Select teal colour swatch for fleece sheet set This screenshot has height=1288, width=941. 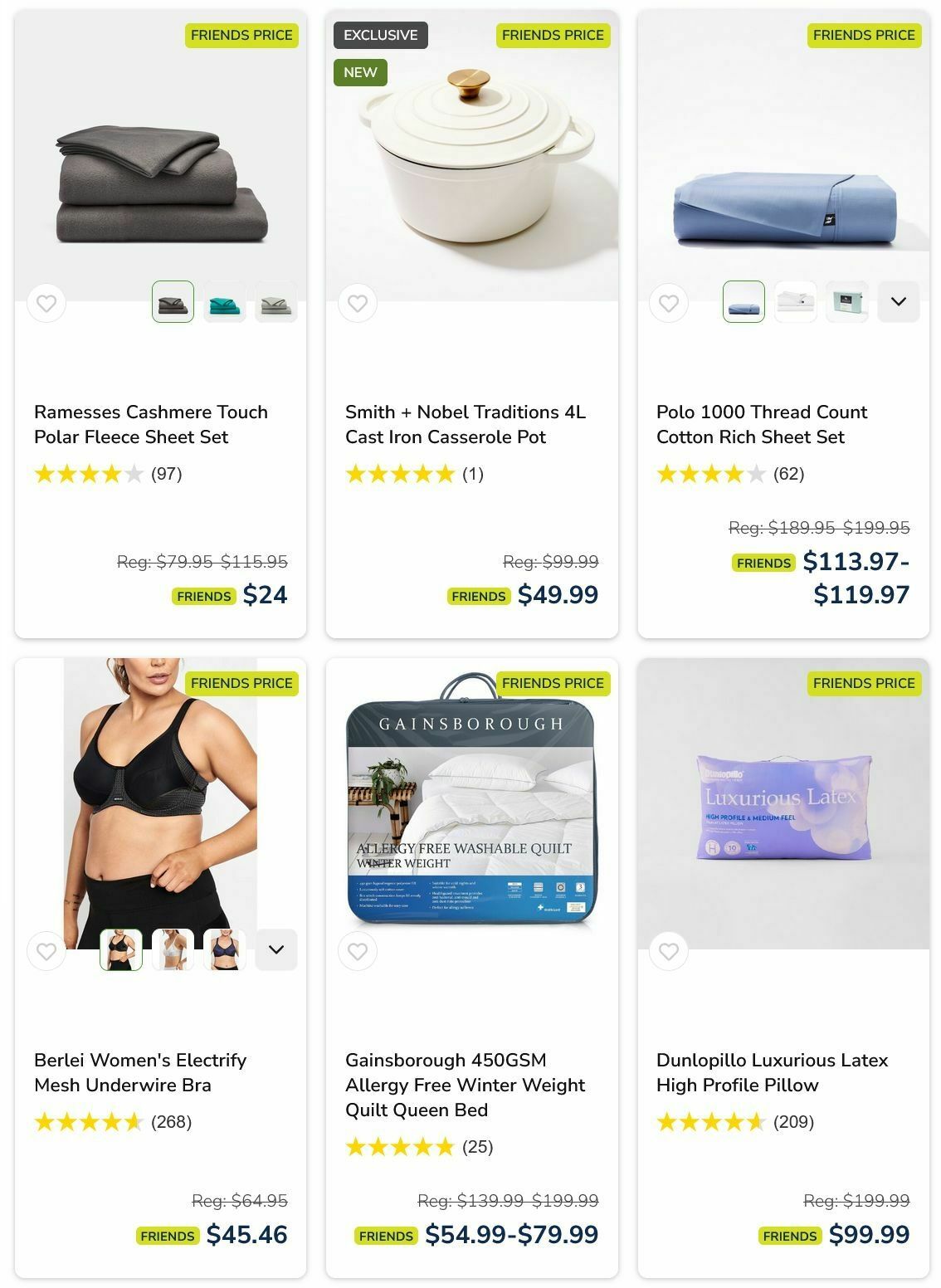[225, 301]
